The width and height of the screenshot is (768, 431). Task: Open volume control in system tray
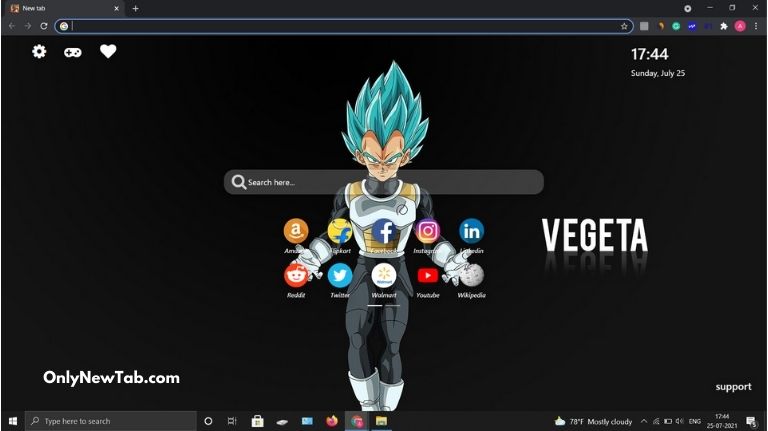click(x=680, y=421)
